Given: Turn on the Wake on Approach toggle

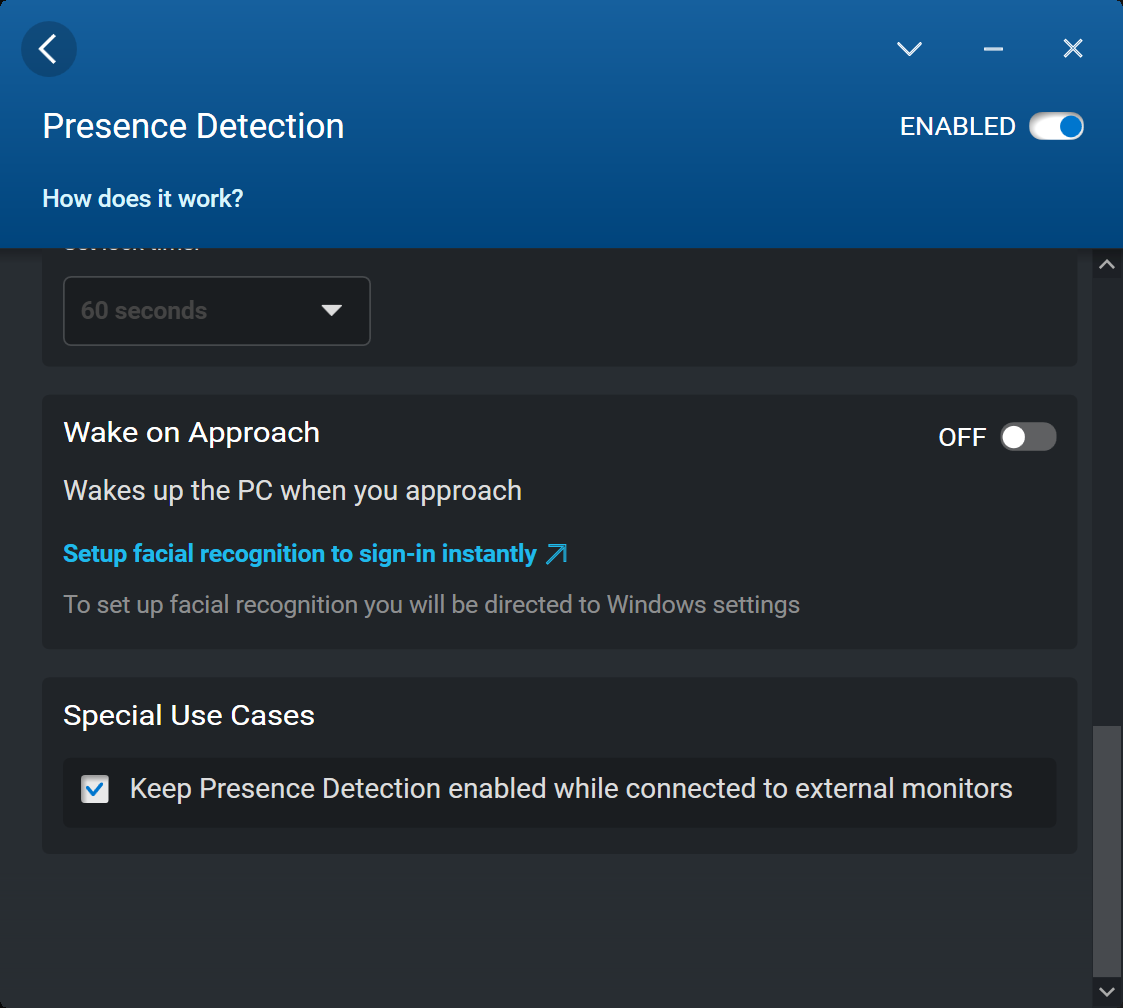Looking at the screenshot, I should pos(1028,437).
